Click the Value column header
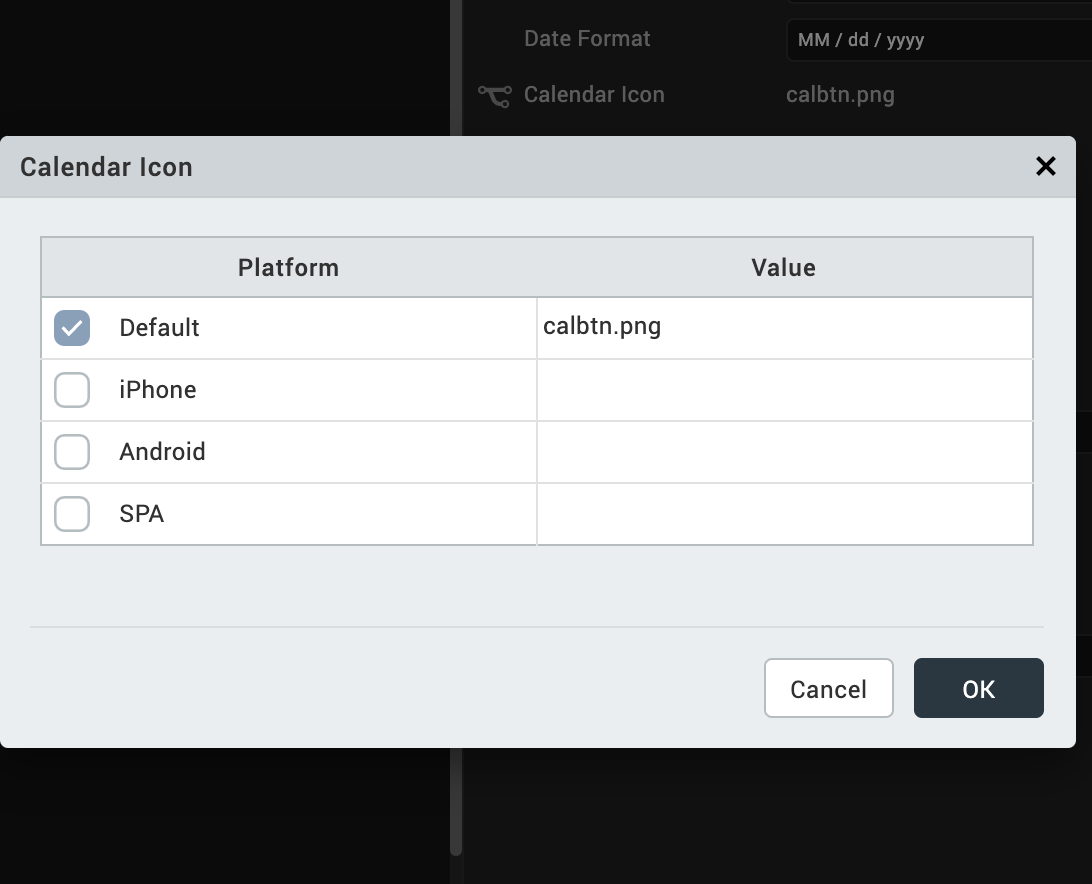The width and height of the screenshot is (1092, 884). pos(784,267)
